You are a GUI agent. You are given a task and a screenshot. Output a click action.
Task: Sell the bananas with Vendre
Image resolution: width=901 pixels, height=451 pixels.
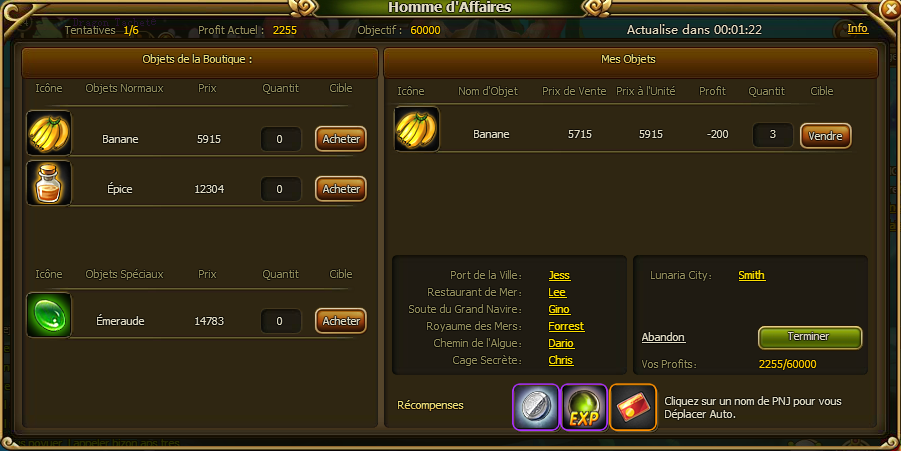pyautogui.click(x=826, y=136)
